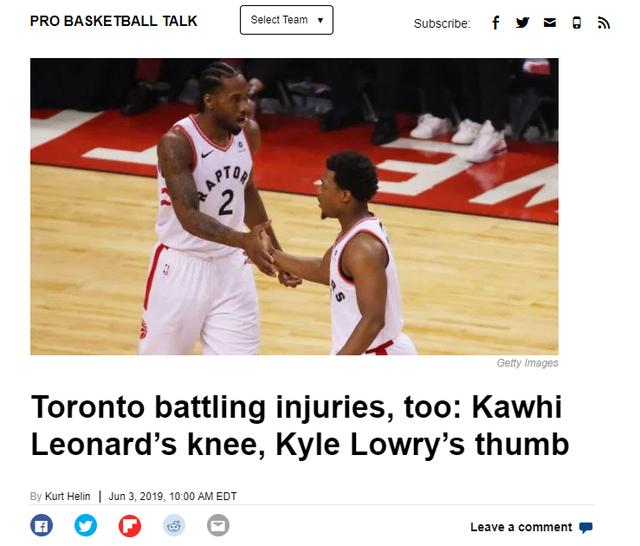Click the Getty Images photo credit

527,363
